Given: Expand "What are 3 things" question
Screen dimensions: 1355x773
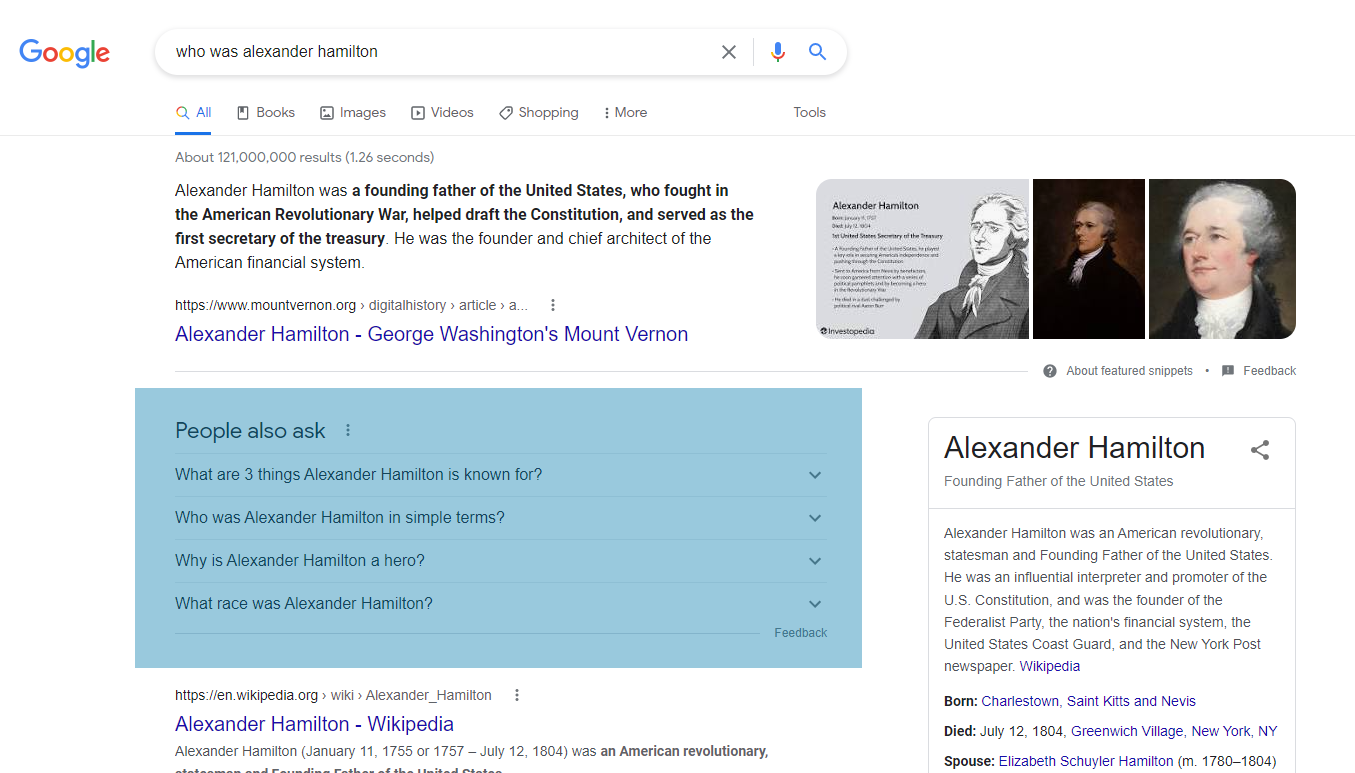Looking at the screenshot, I should 815,475.
